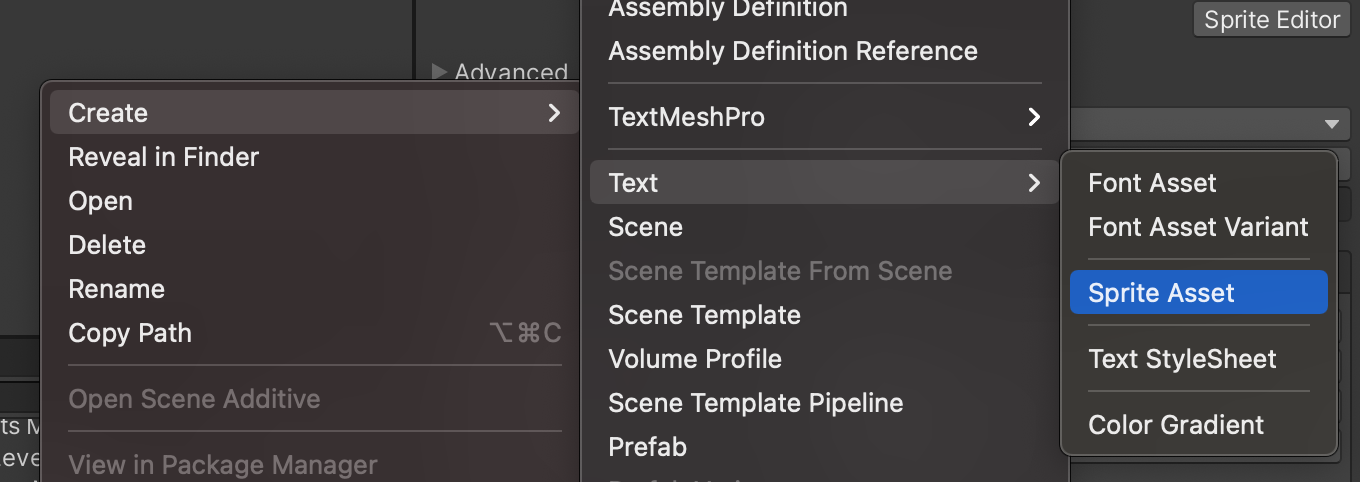
Task: Choose Assembly Definition Reference option
Action: tap(792, 51)
